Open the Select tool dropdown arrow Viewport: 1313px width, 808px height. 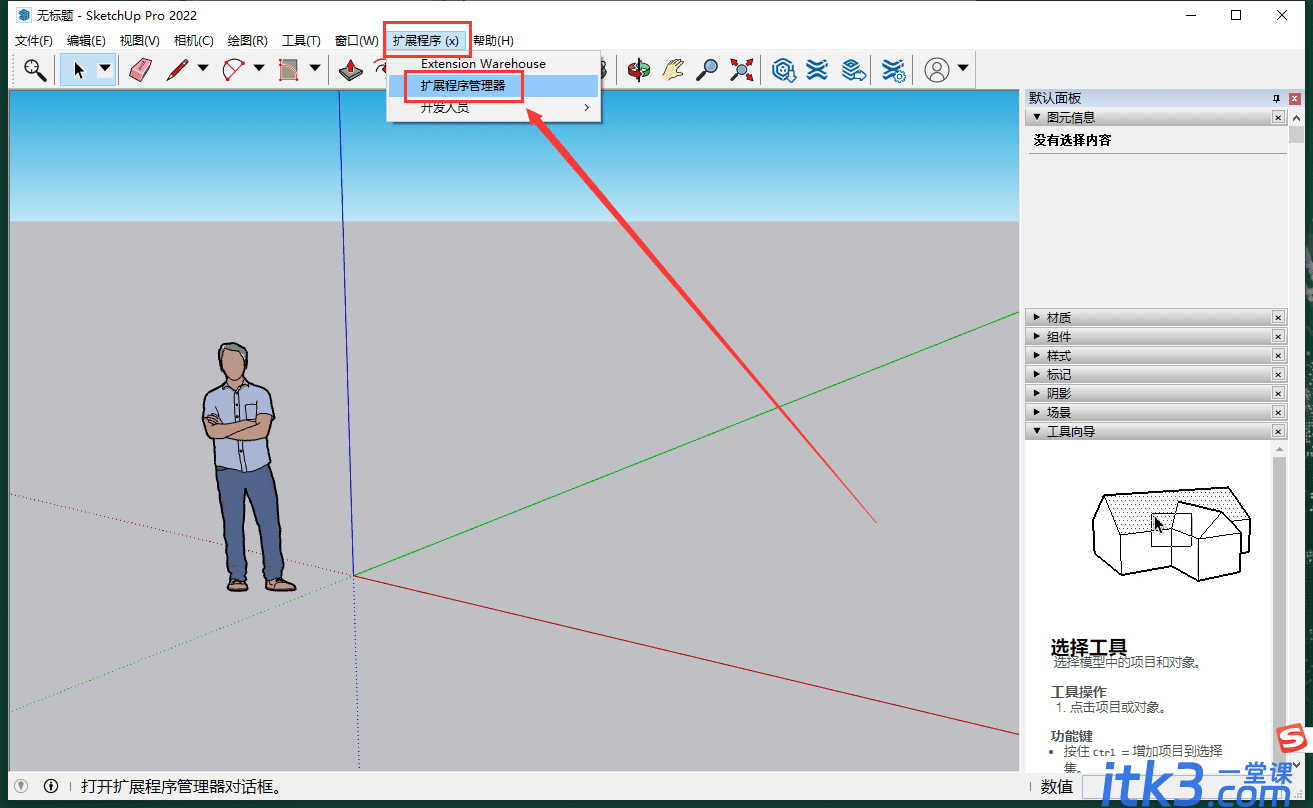click(105, 69)
